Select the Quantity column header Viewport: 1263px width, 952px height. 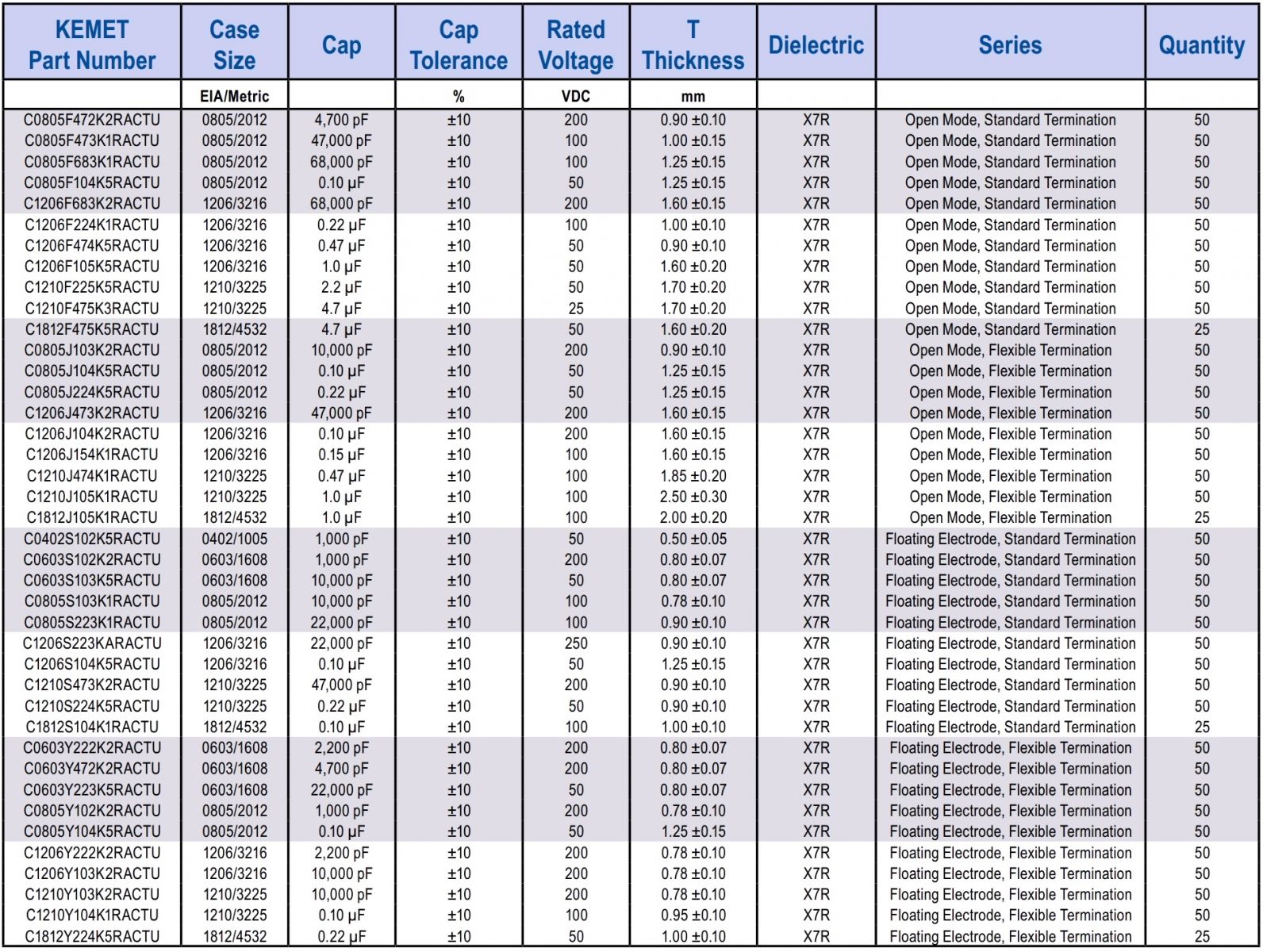click(1201, 44)
